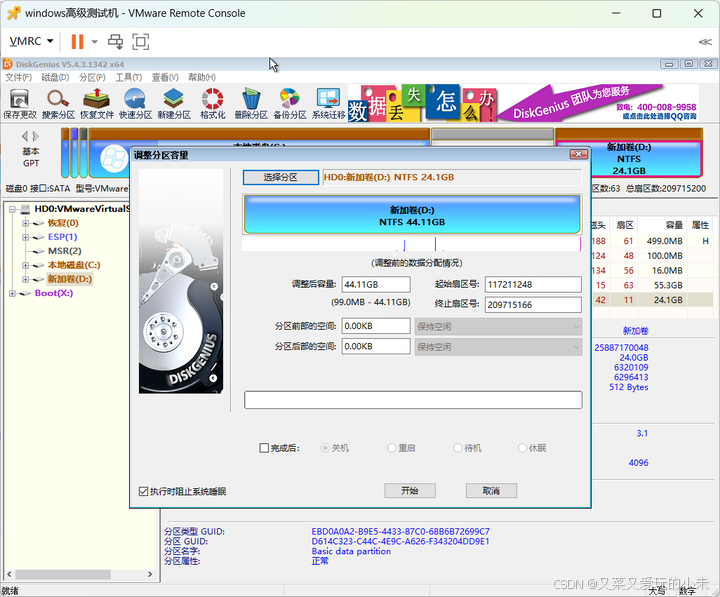Open the Backup Partition (备份分区) tool
This screenshot has height=597, width=720.
point(290,103)
